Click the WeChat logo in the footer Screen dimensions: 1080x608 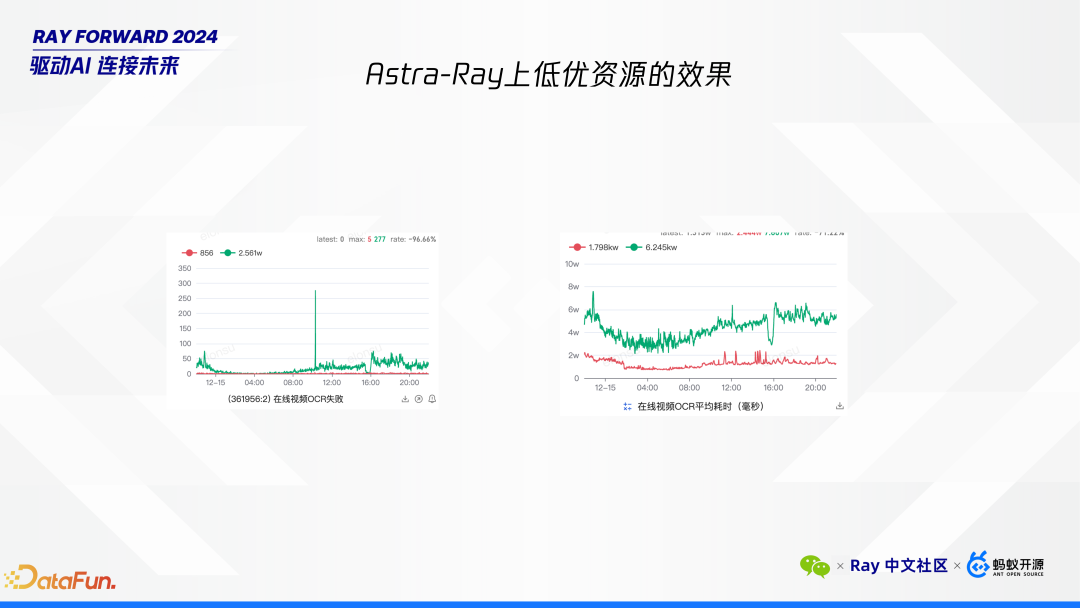tap(817, 565)
